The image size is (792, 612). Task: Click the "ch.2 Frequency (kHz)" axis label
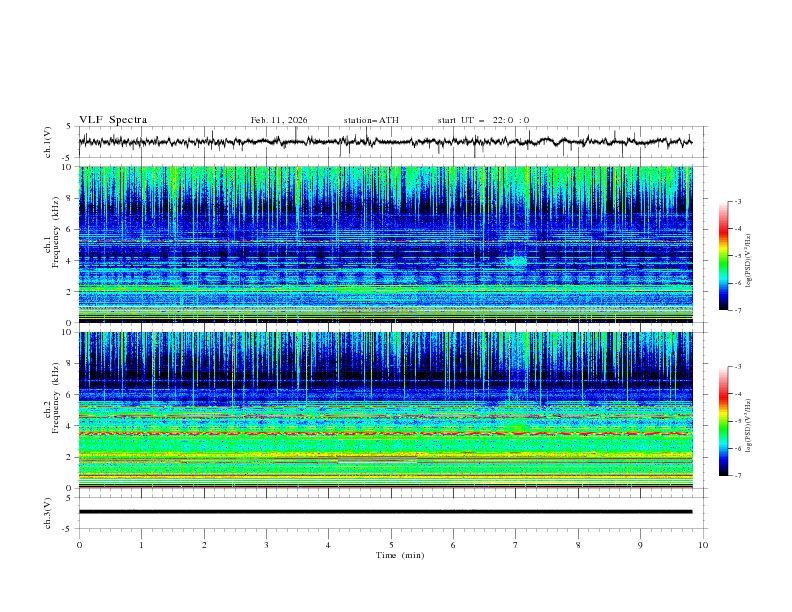click(x=52, y=398)
